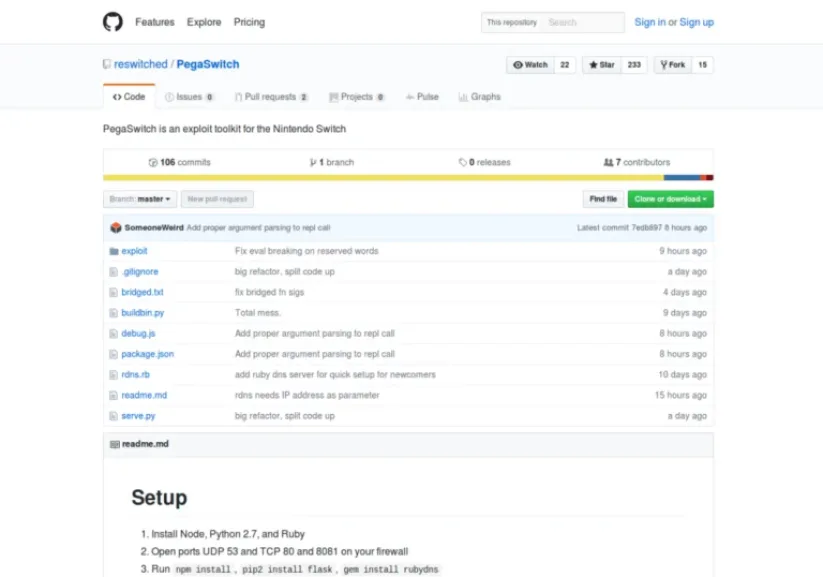The width and height of the screenshot is (823, 577).
Task: Fork the PegaSwitch repository
Action: point(671,64)
